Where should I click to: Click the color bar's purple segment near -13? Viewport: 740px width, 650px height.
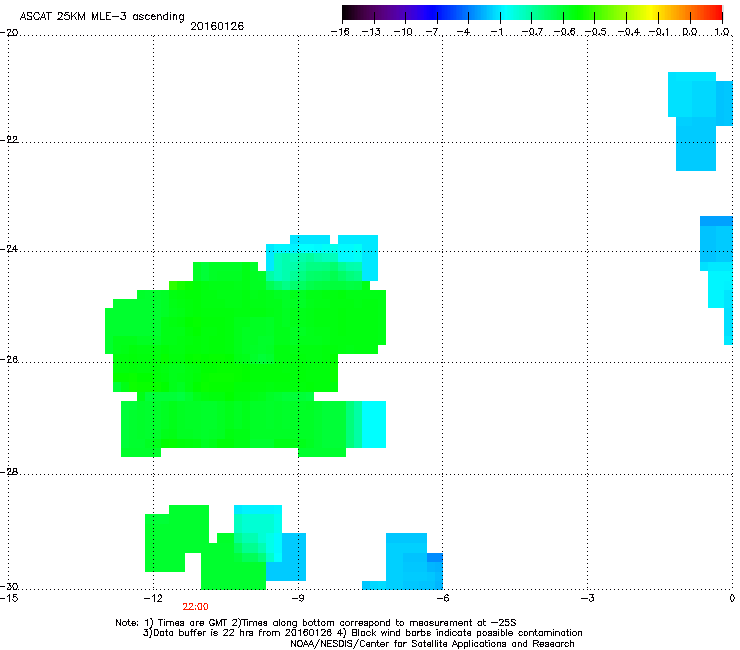click(x=374, y=12)
